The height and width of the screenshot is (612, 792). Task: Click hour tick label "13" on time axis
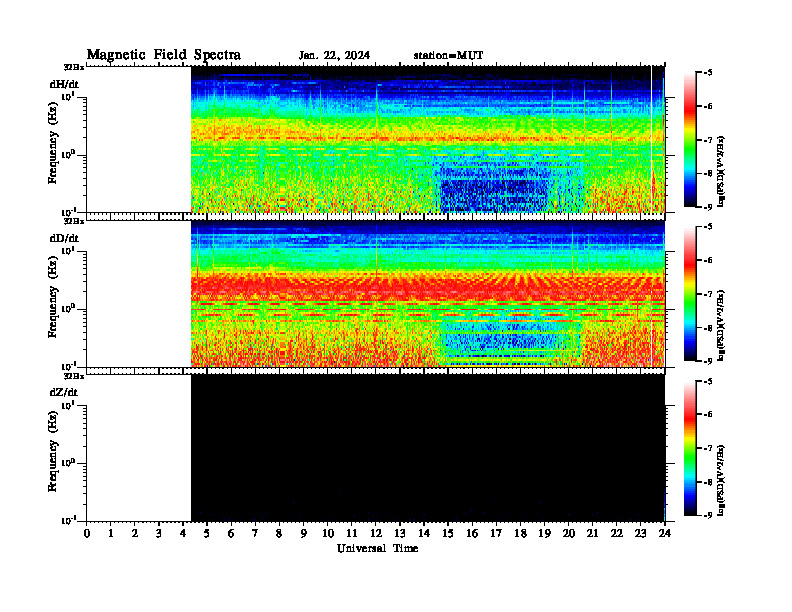[400, 534]
